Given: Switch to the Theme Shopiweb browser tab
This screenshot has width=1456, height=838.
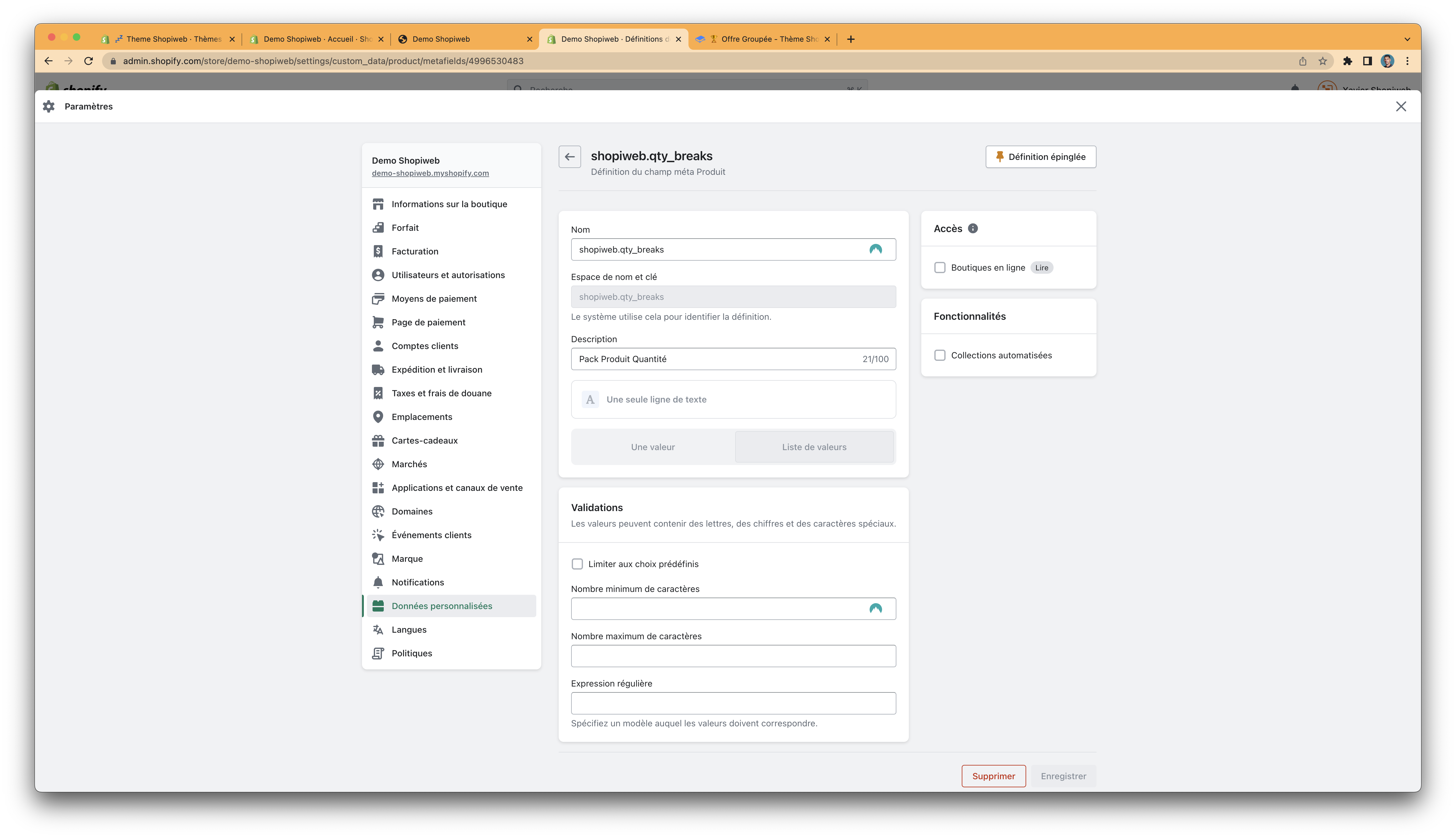Looking at the screenshot, I should [x=173, y=39].
